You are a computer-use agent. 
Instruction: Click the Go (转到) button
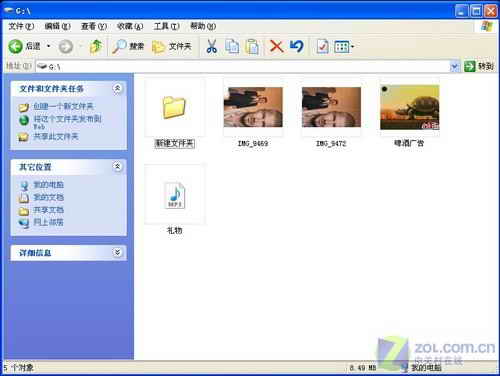pyautogui.click(x=479, y=67)
